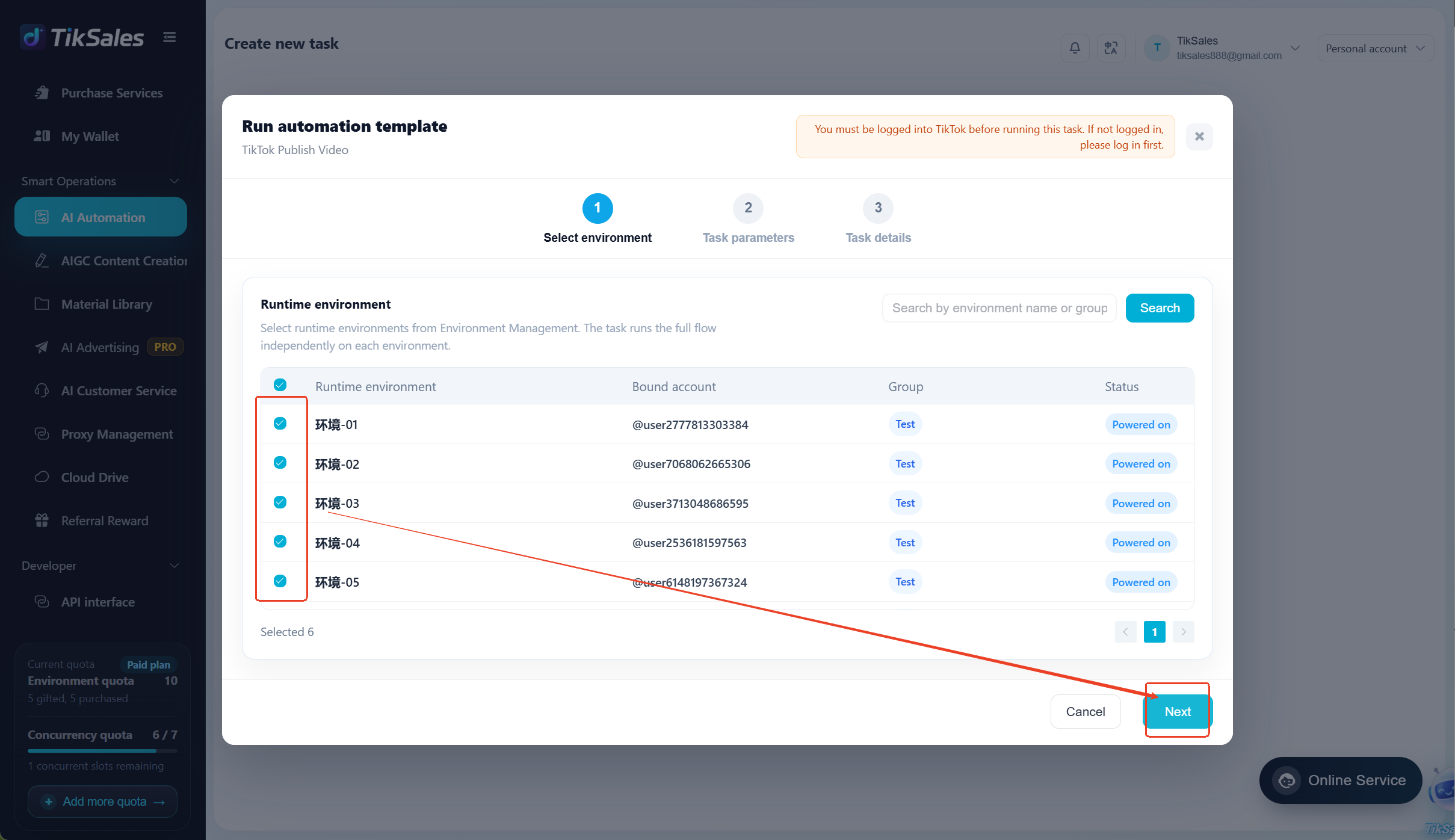Open the Online Service chat button
The width and height of the screenshot is (1455, 840).
(x=1340, y=780)
